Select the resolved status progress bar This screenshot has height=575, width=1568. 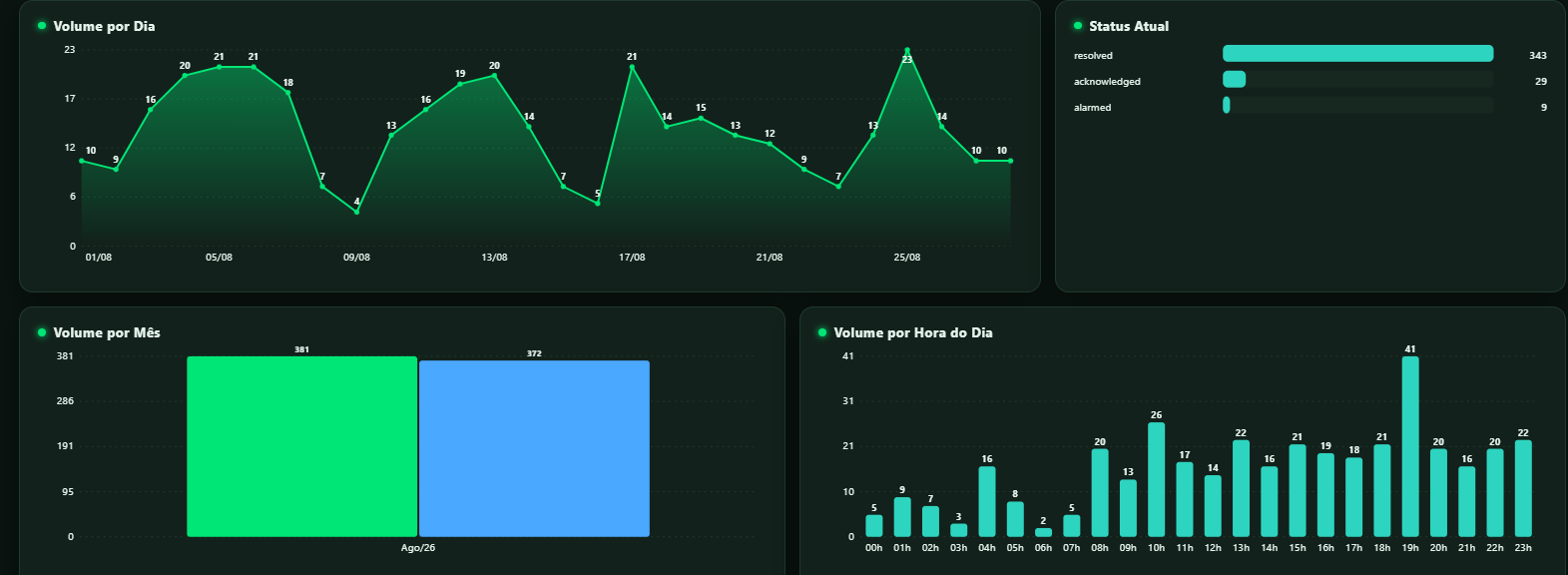(1357, 54)
